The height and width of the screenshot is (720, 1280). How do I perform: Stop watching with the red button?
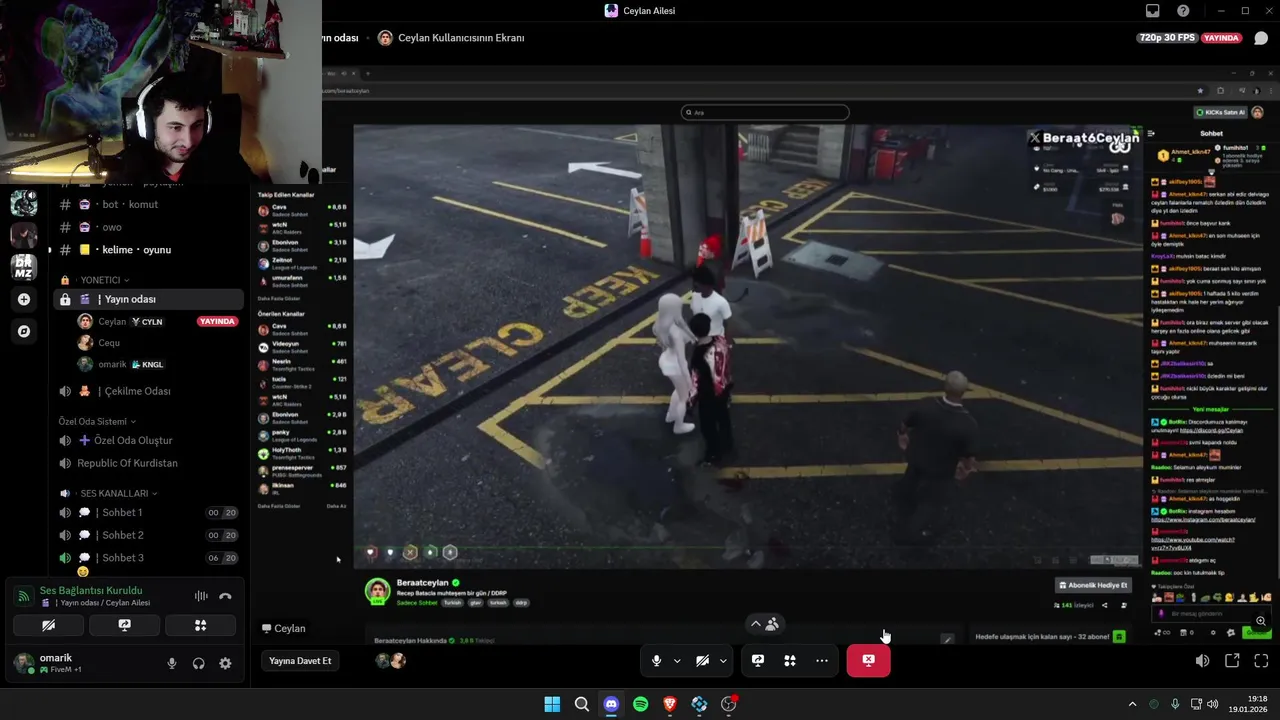[x=868, y=660]
